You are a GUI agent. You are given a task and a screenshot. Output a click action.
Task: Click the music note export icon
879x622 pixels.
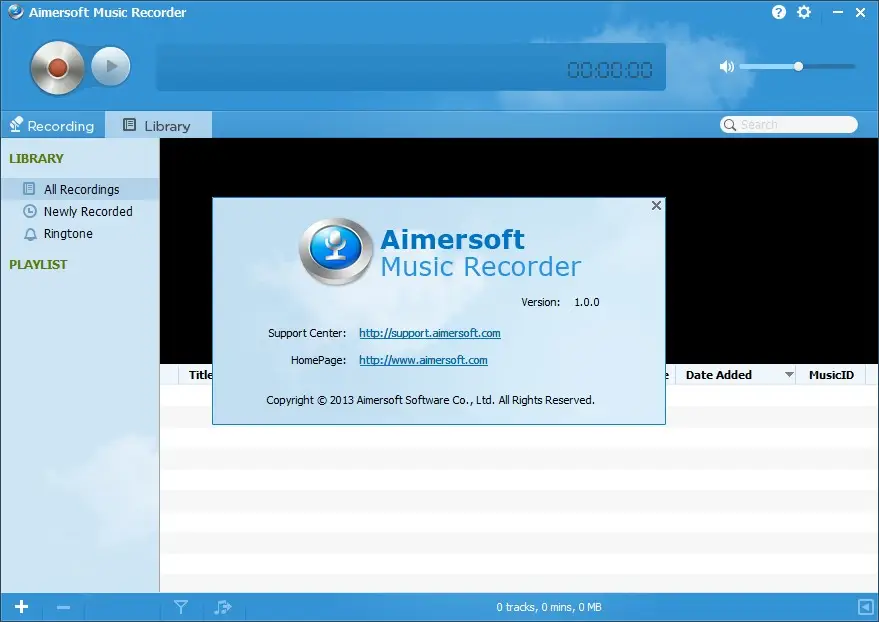tap(223, 607)
